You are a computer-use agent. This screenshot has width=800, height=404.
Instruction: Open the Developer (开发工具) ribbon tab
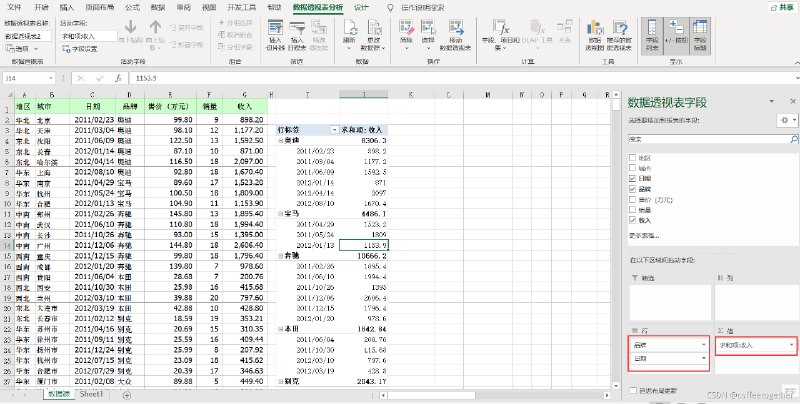click(241, 8)
